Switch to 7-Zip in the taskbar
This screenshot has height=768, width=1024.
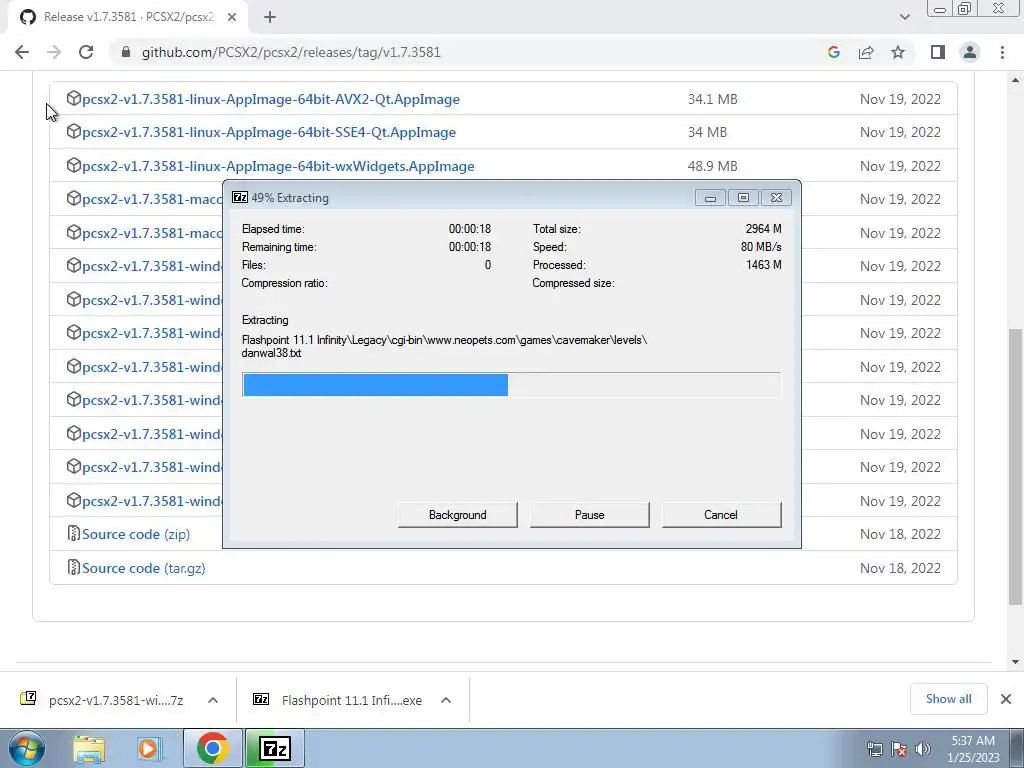pyautogui.click(x=274, y=748)
